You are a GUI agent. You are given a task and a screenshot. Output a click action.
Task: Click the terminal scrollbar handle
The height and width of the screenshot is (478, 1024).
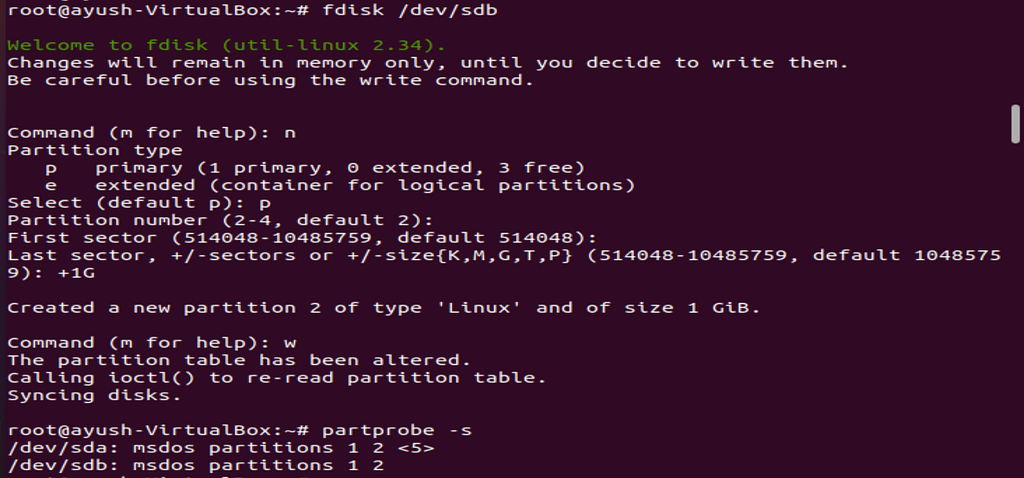tap(1015, 123)
